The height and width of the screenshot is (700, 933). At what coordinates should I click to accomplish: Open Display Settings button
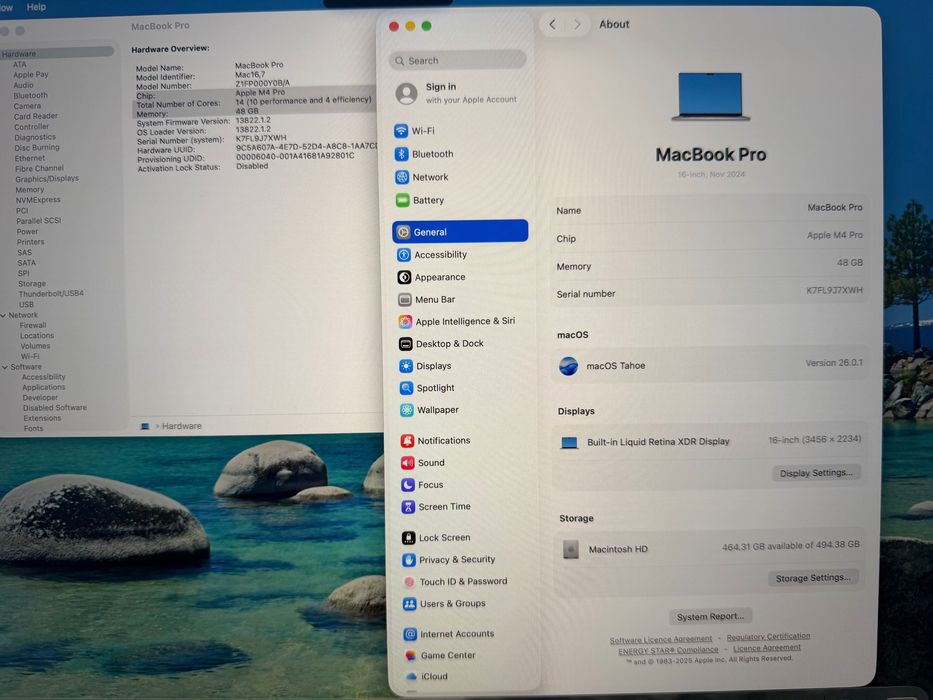[816, 473]
